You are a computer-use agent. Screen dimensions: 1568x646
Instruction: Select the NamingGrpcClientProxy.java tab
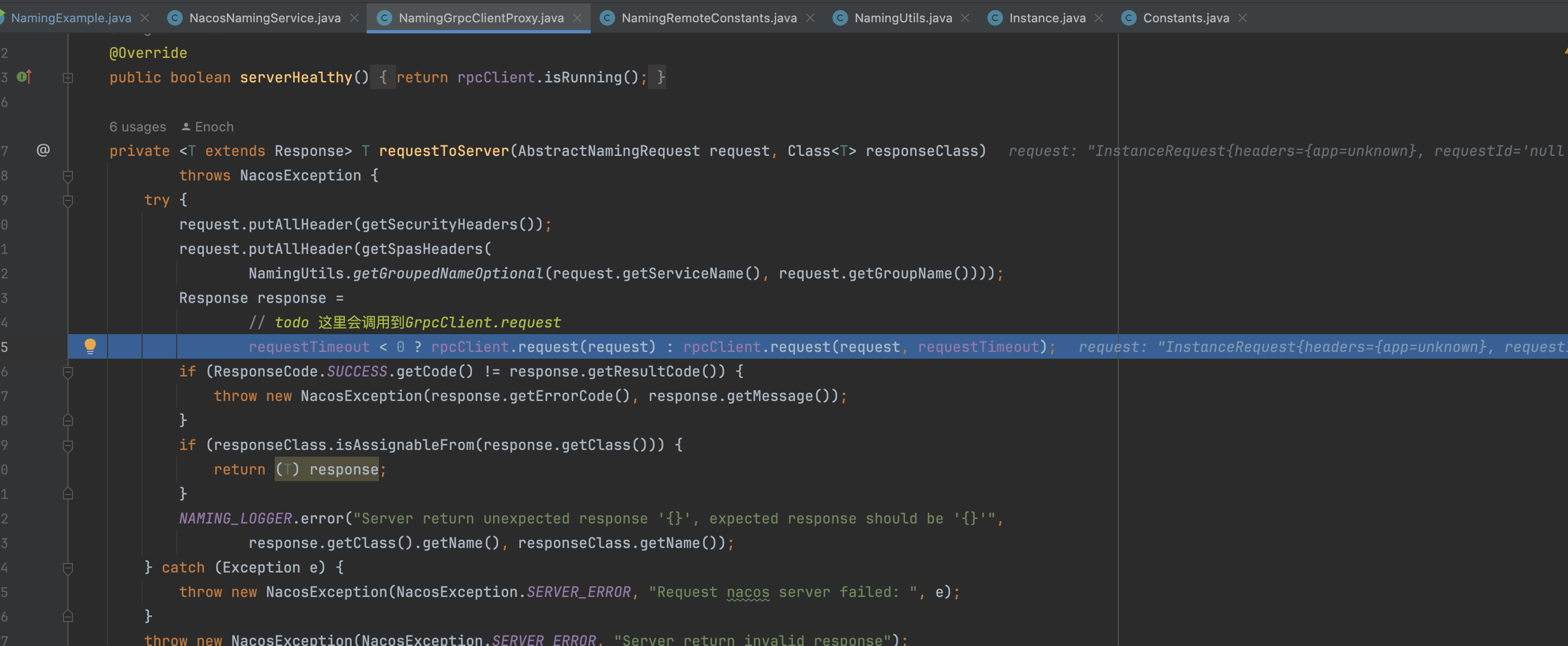click(x=481, y=18)
